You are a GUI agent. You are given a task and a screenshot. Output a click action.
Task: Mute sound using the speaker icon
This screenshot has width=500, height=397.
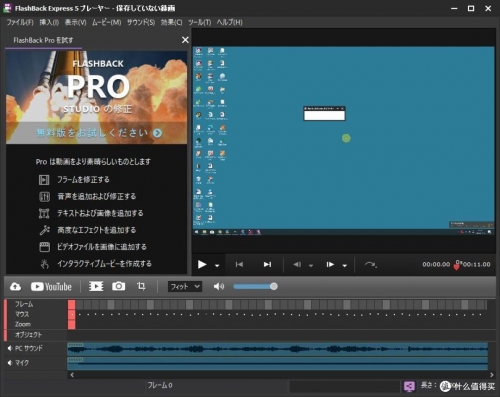(219, 286)
